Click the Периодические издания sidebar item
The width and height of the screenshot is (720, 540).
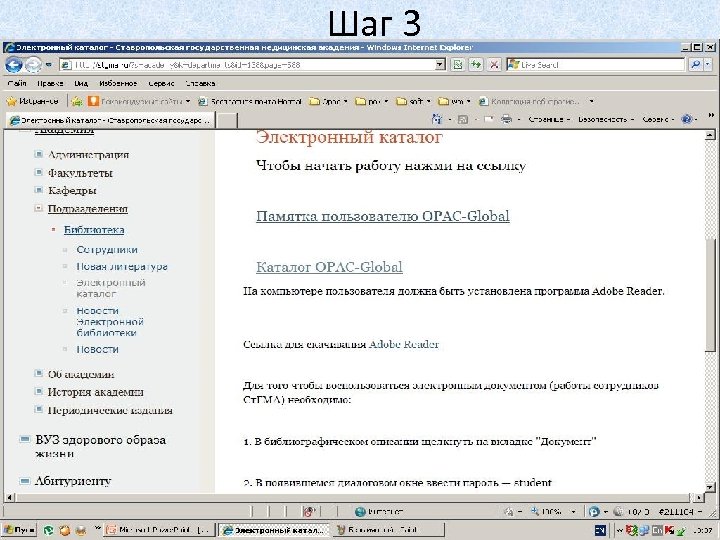[110, 410]
